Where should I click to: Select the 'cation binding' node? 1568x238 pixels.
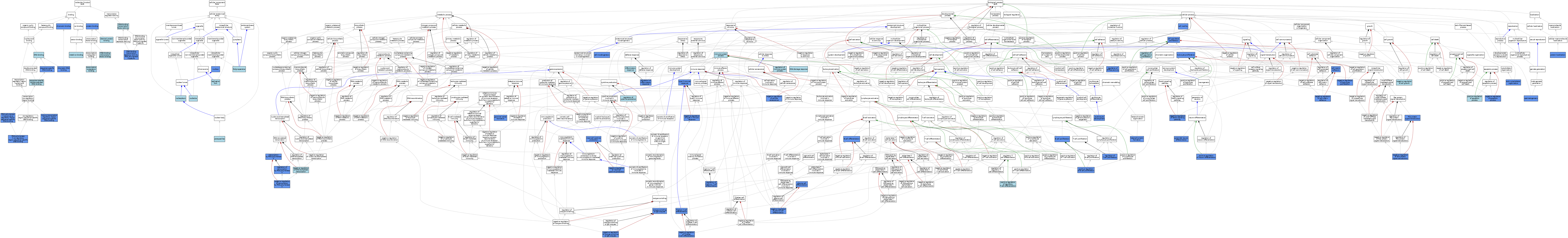pyautogui.click(x=76, y=40)
